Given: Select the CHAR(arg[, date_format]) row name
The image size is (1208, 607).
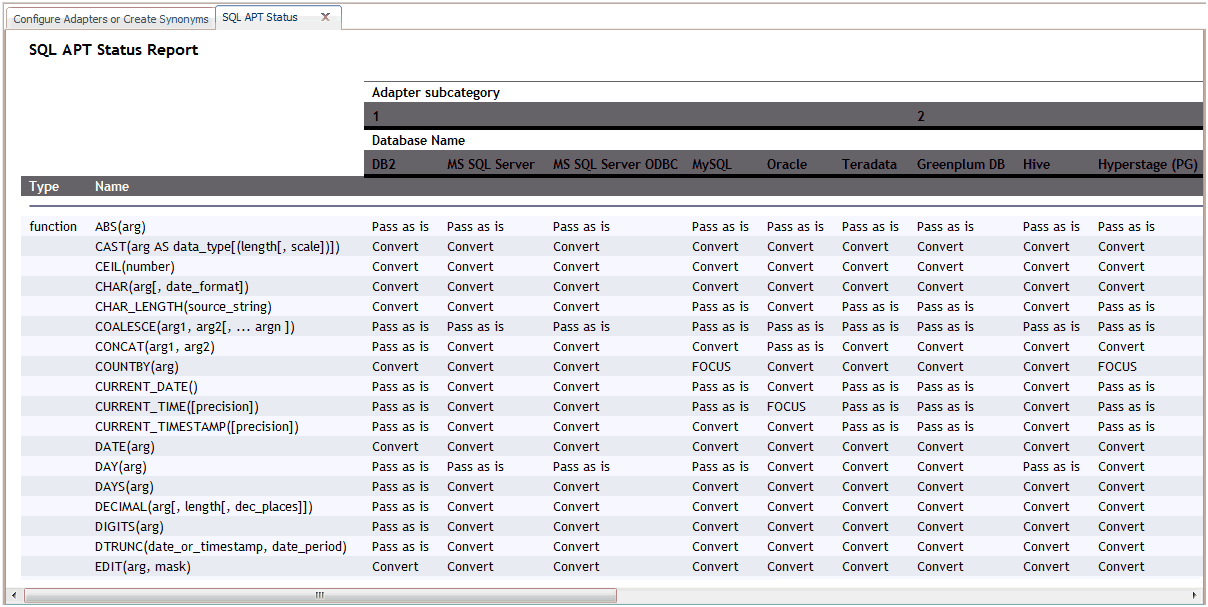Looking at the screenshot, I should pos(172,286).
